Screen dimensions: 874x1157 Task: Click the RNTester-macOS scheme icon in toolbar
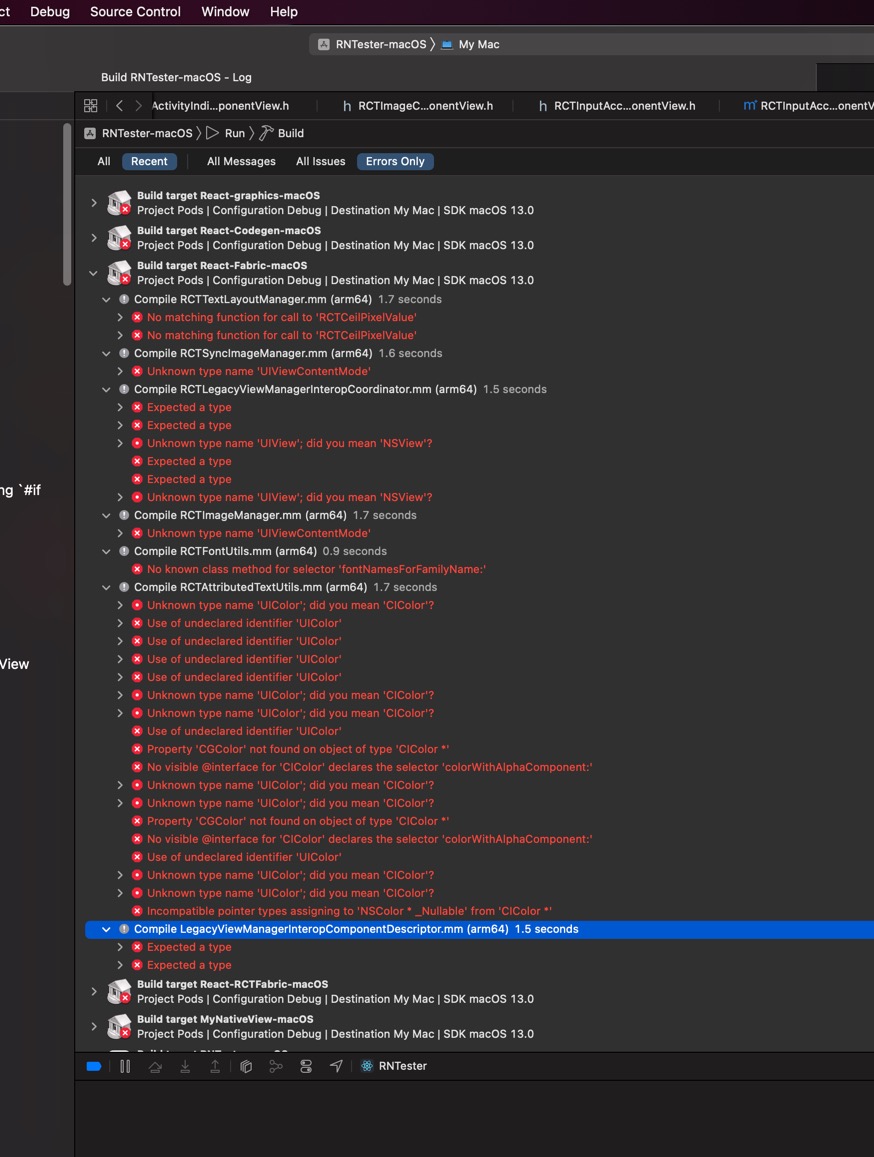click(323, 44)
